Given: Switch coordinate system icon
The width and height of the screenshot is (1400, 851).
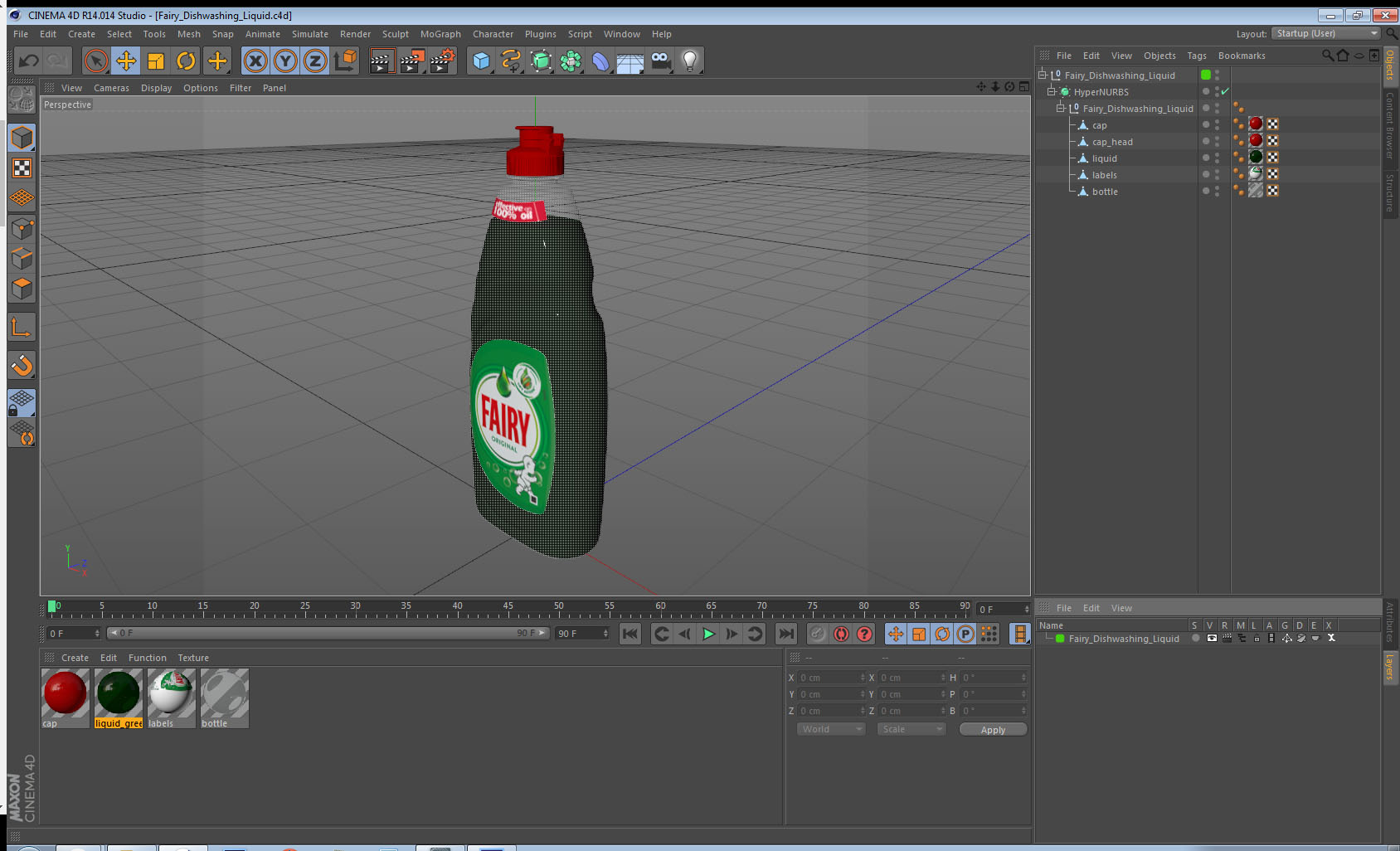Looking at the screenshot, I should point(345,61).
